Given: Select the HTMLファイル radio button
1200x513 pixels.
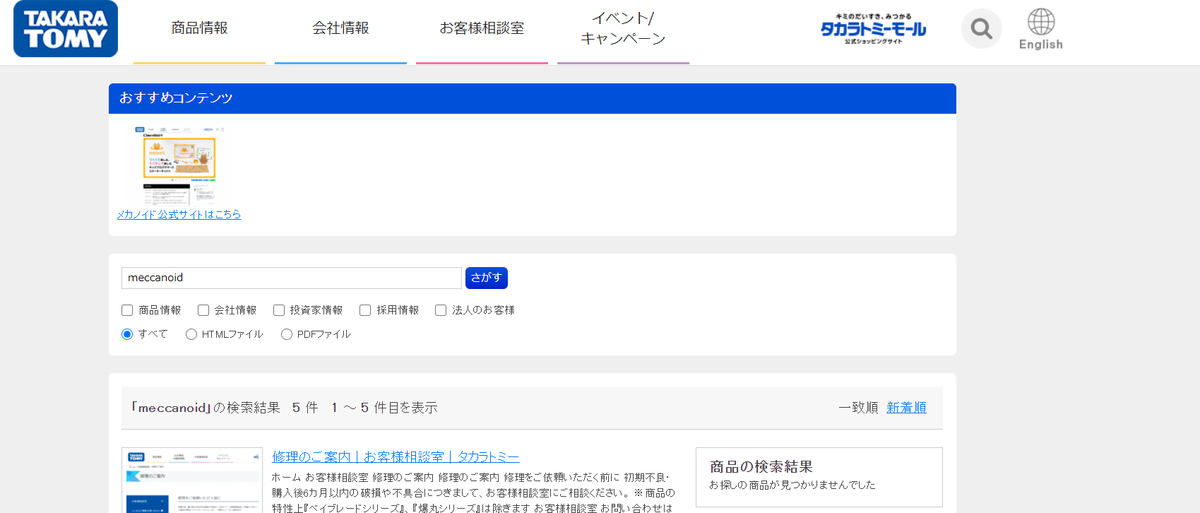Looking at the screenshot, I should click(191, 334).
